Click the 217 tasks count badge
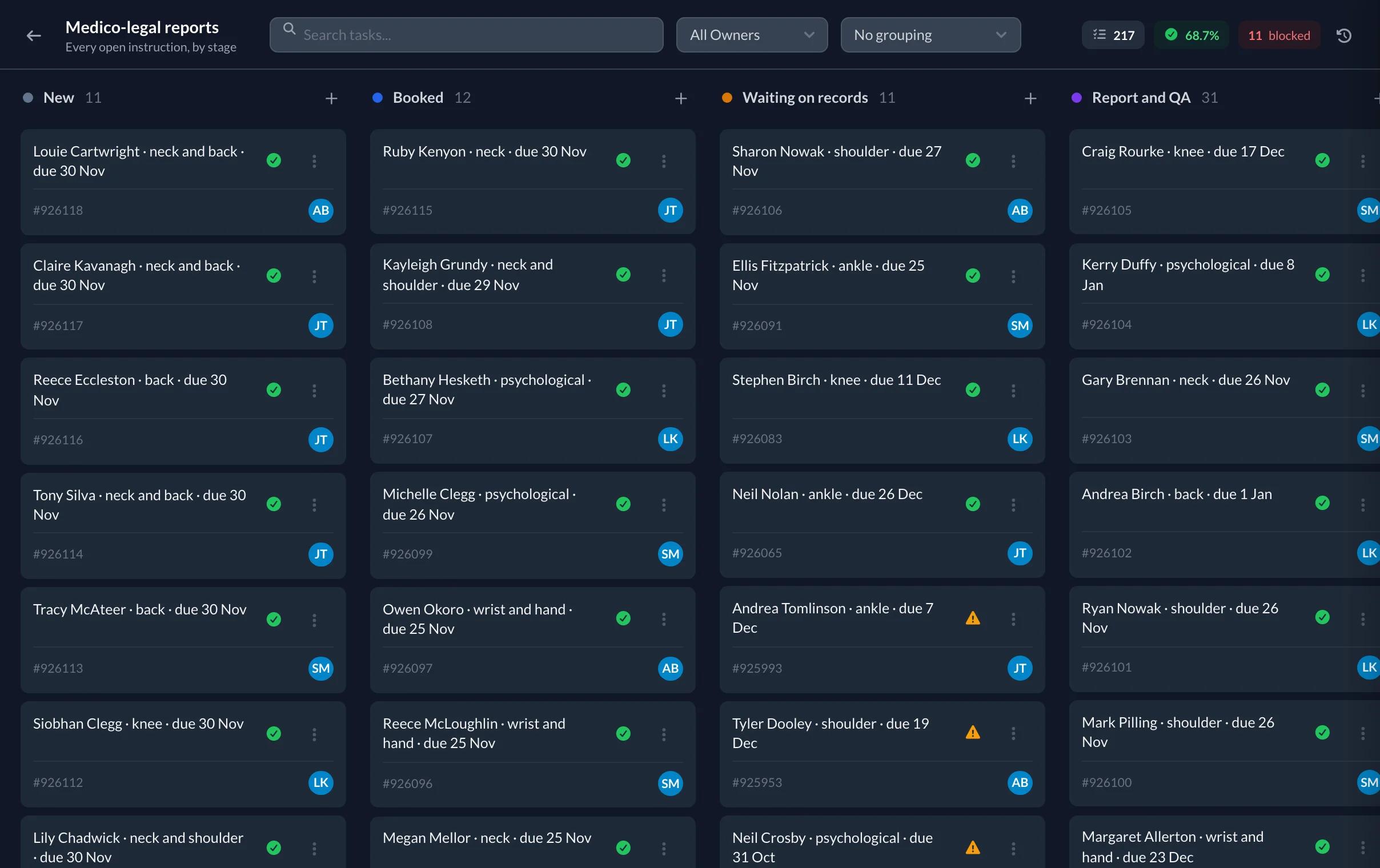This screenshot has width=1380, height=868. coord(1113,35)
